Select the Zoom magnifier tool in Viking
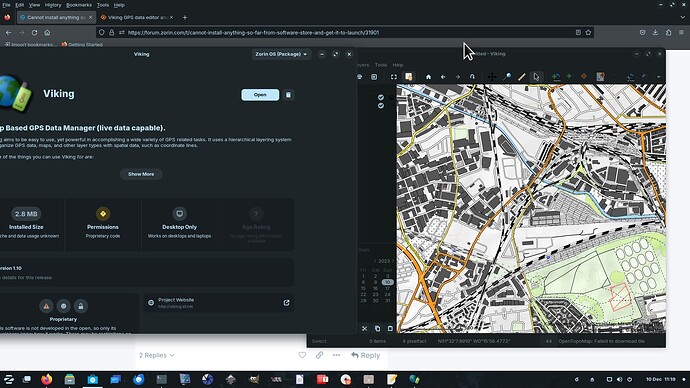 pos(507,77)
